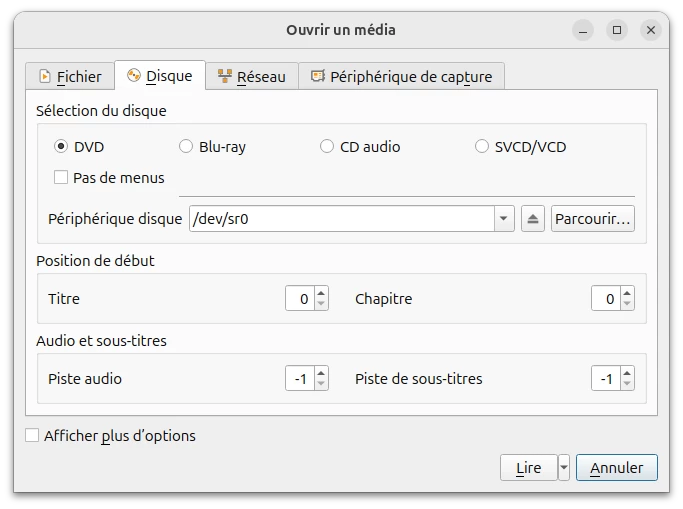The image size is (683, 509).
Task: Click the disc eject icon button
Action: coord(532,219)
